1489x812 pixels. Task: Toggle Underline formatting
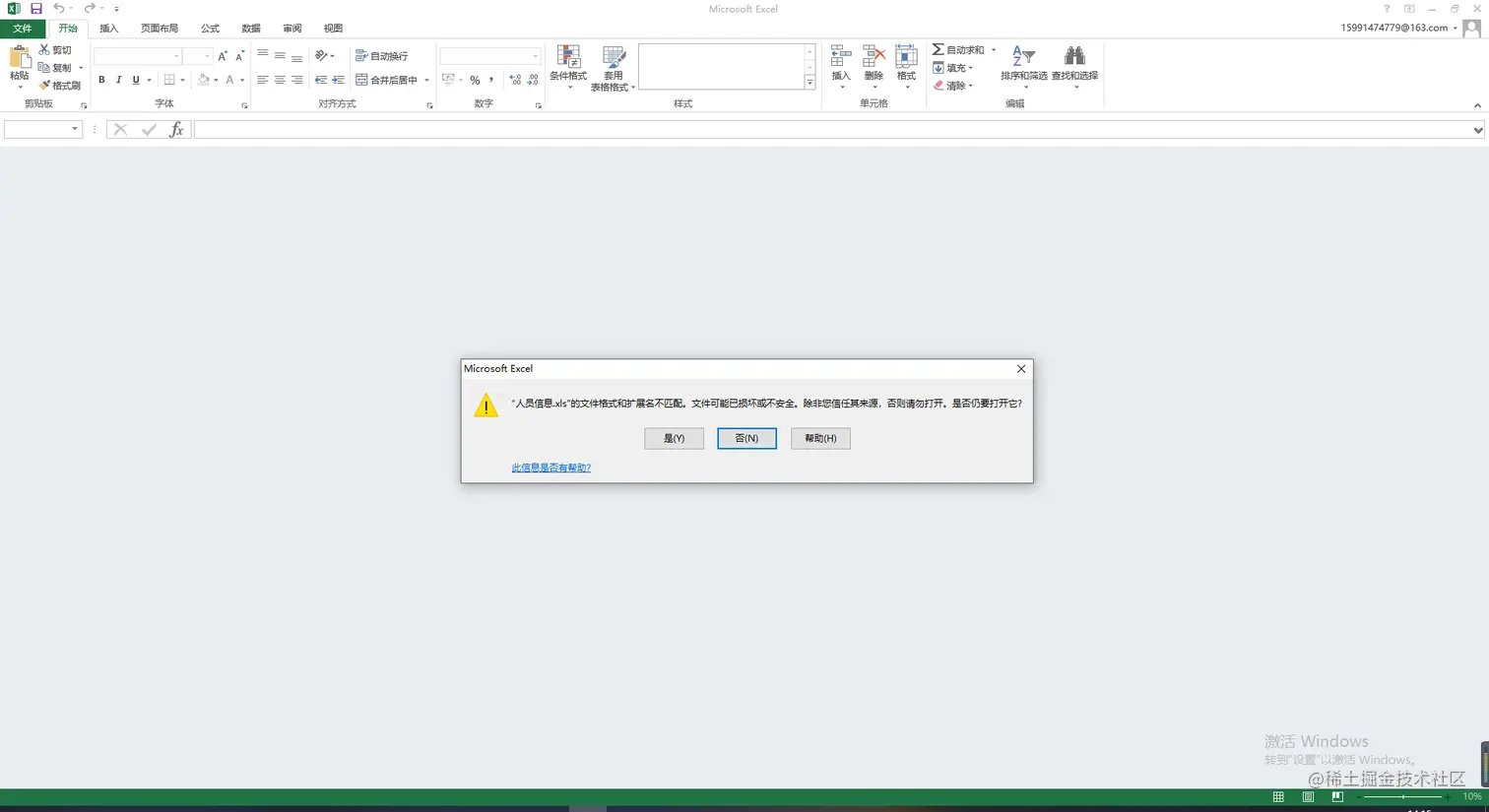click(136, 80)
